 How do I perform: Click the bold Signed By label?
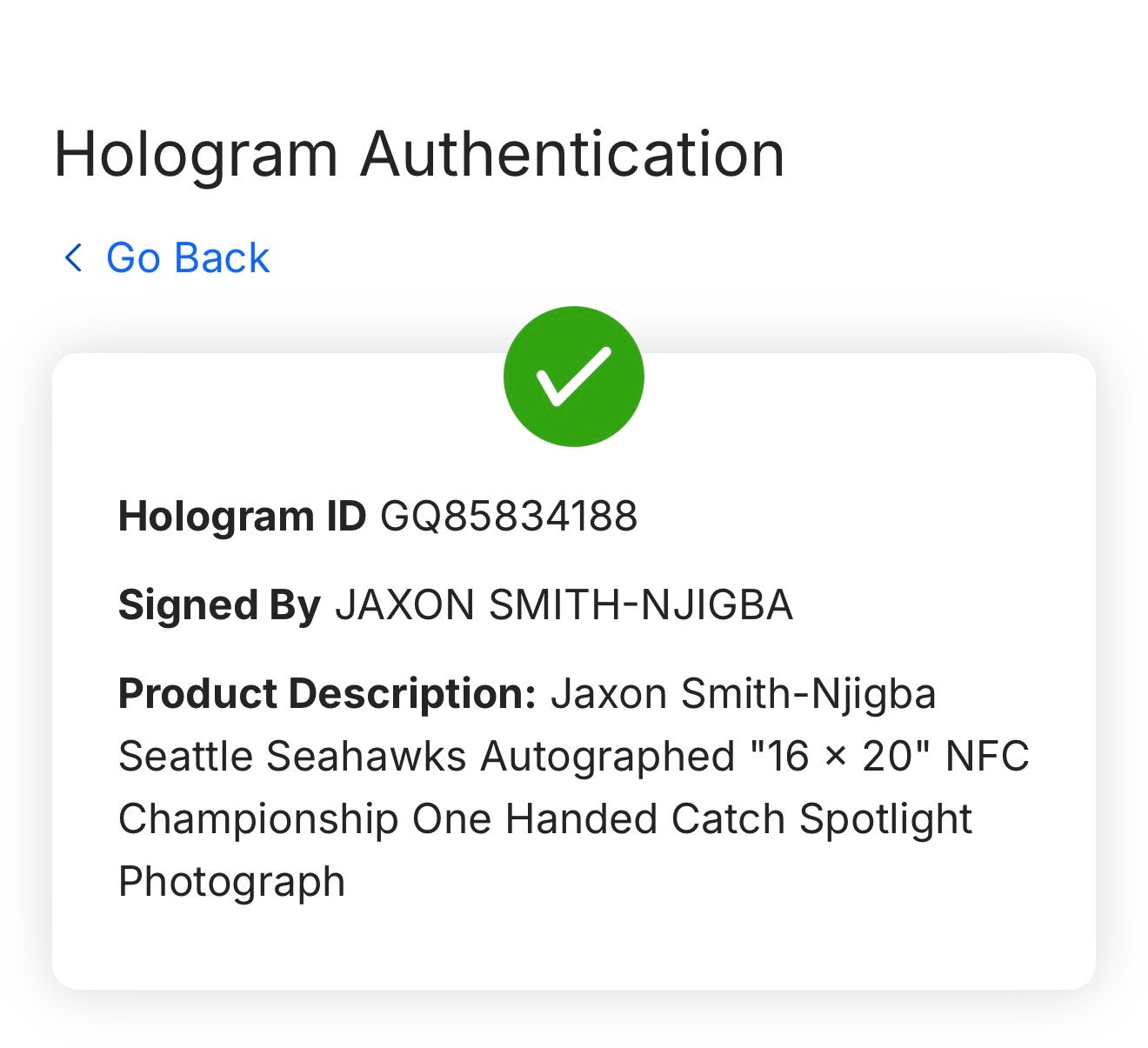pyautogui.click(x=220, y=605)
